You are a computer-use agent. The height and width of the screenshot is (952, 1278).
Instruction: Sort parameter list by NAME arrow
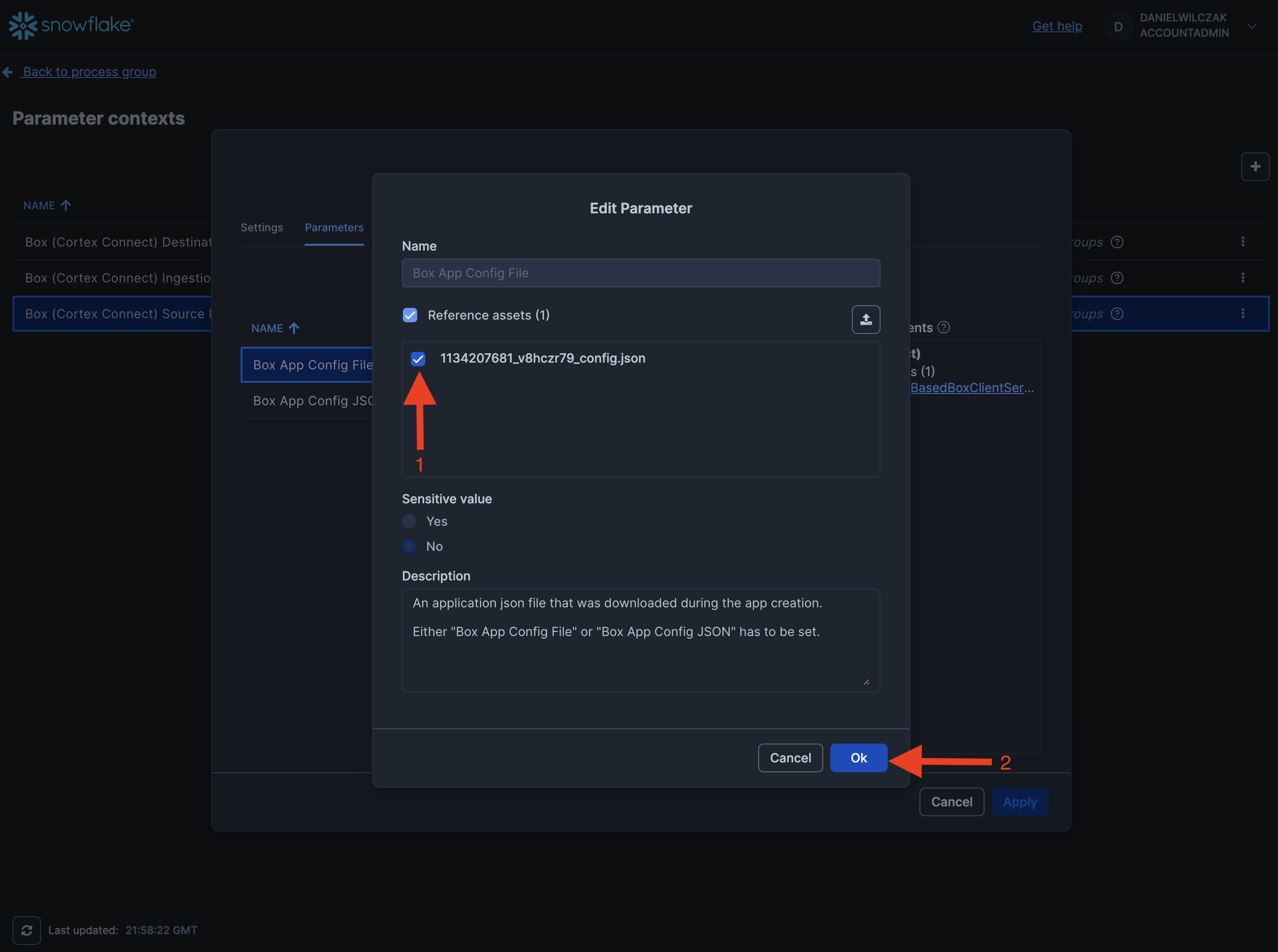(x=294, y=329)
